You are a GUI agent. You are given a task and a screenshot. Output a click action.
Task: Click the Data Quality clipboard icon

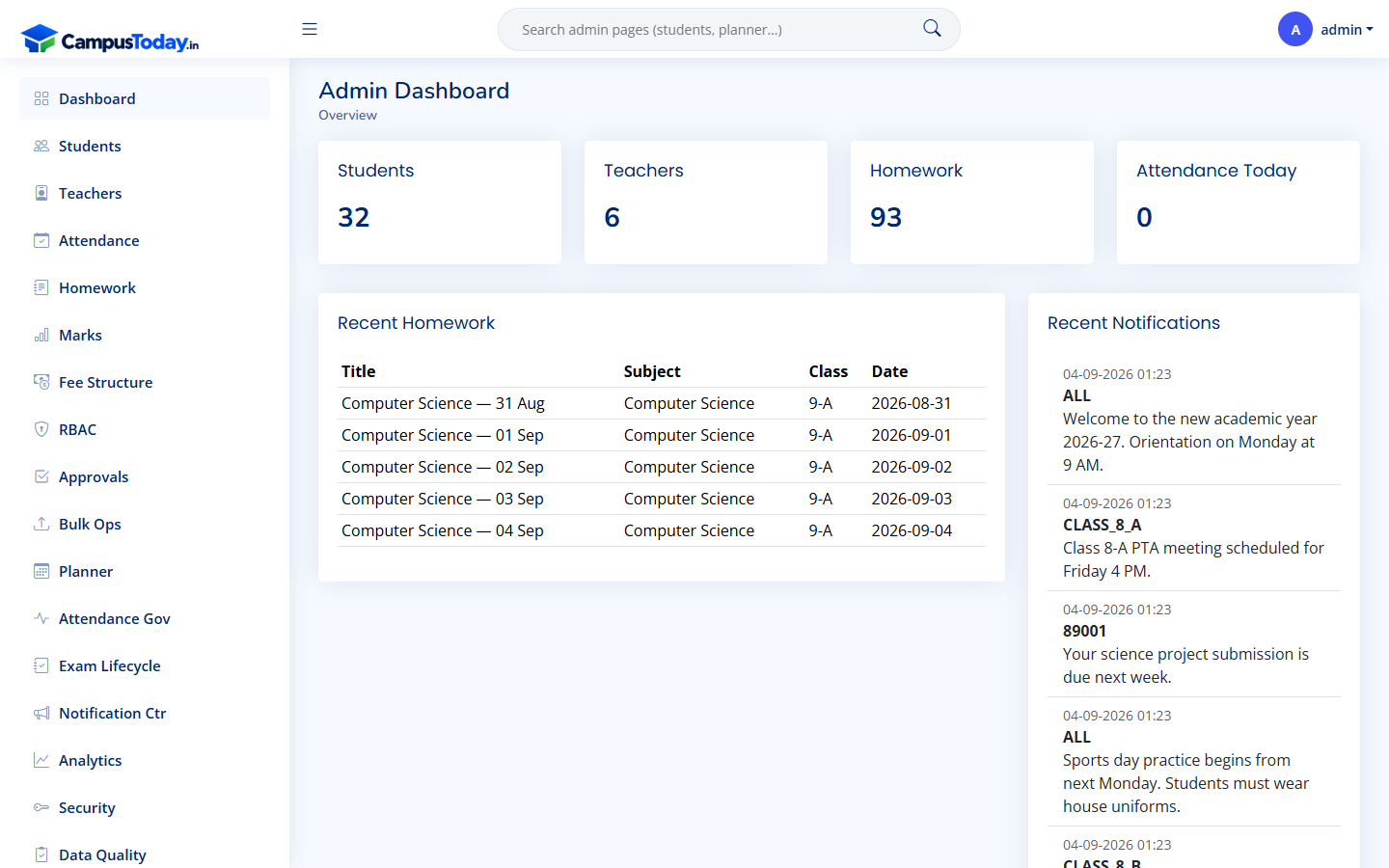41,854
